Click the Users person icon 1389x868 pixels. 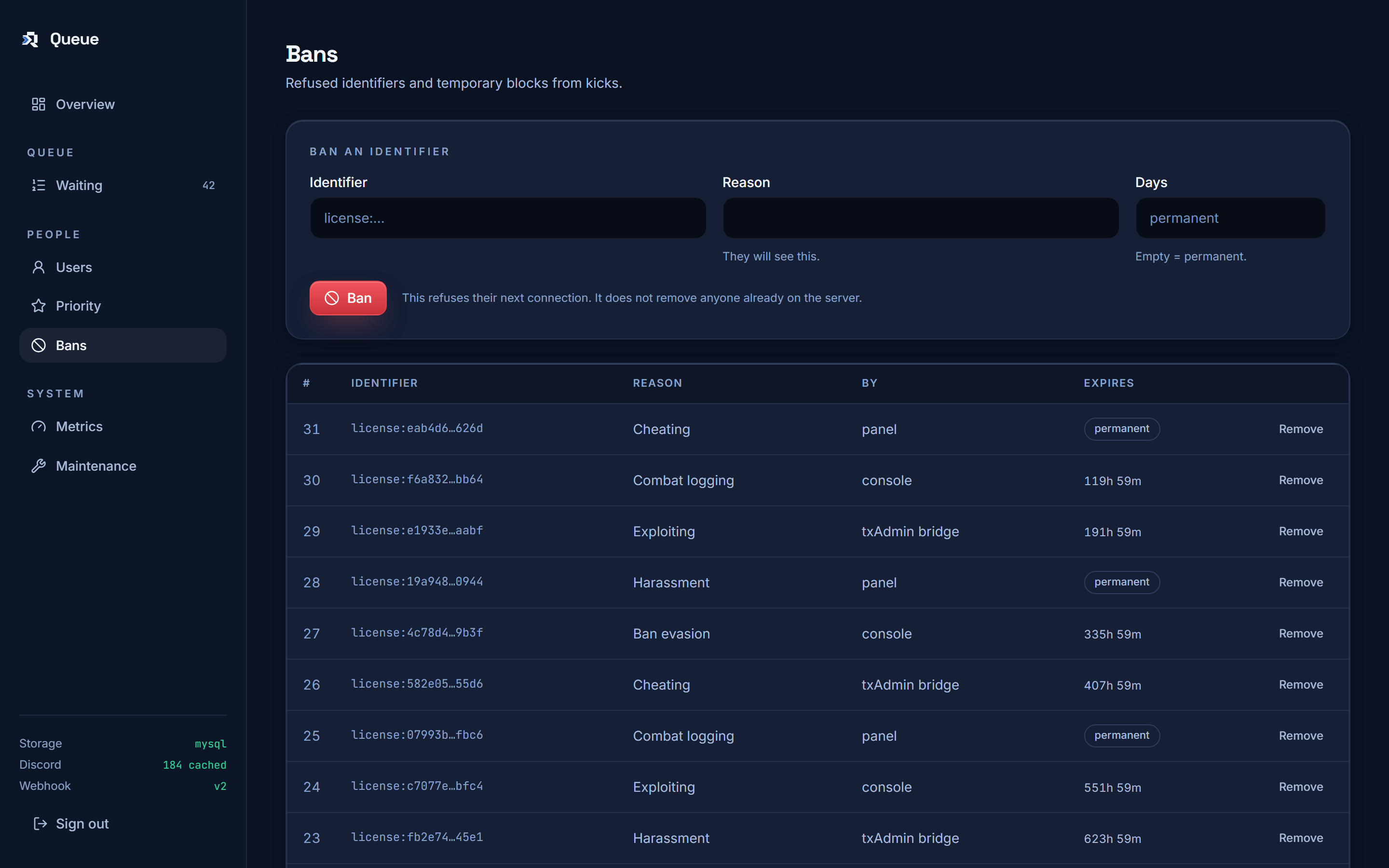[39, 268]
